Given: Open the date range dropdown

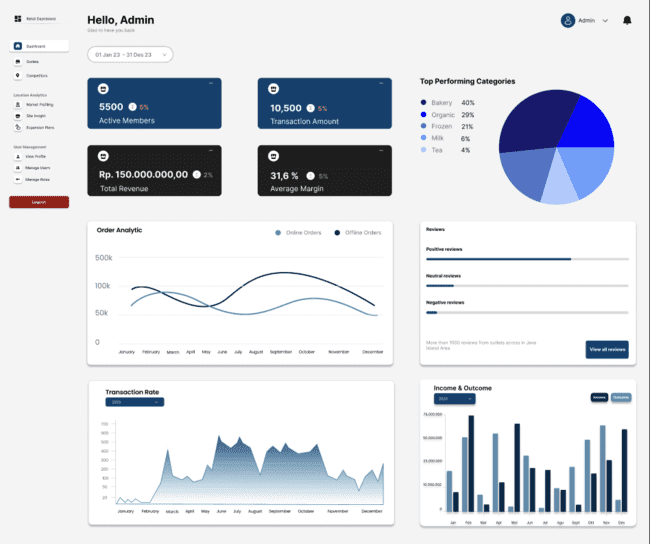Looking at the screenshot, I should point(130,55).
